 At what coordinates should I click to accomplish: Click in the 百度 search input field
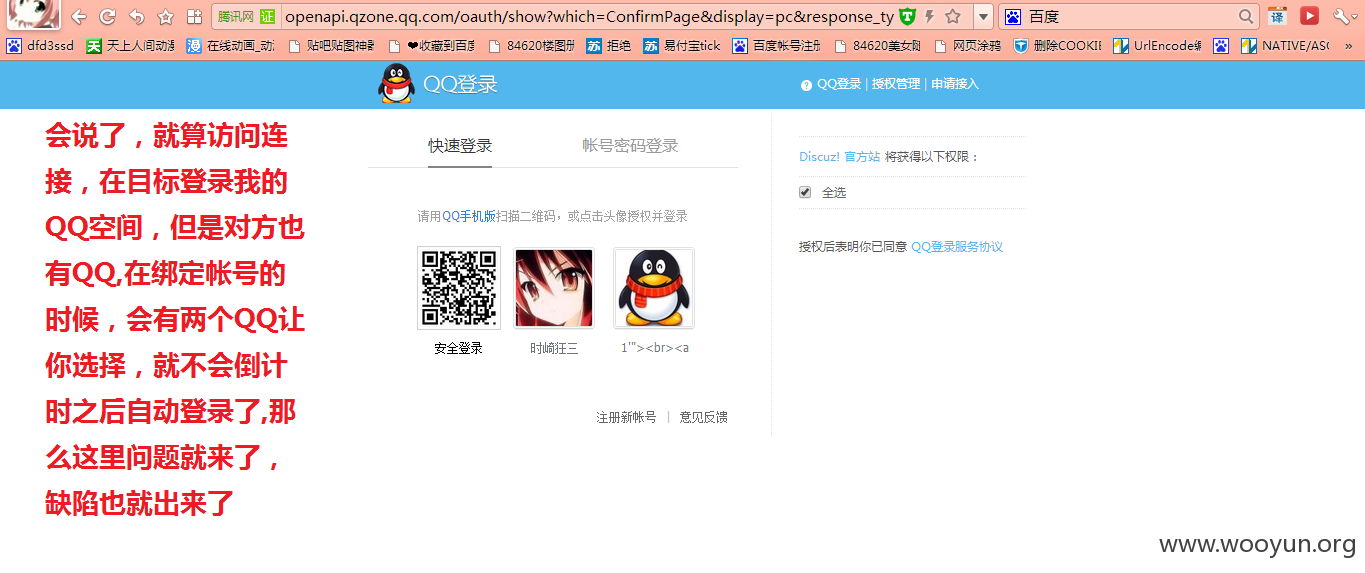1131,17
